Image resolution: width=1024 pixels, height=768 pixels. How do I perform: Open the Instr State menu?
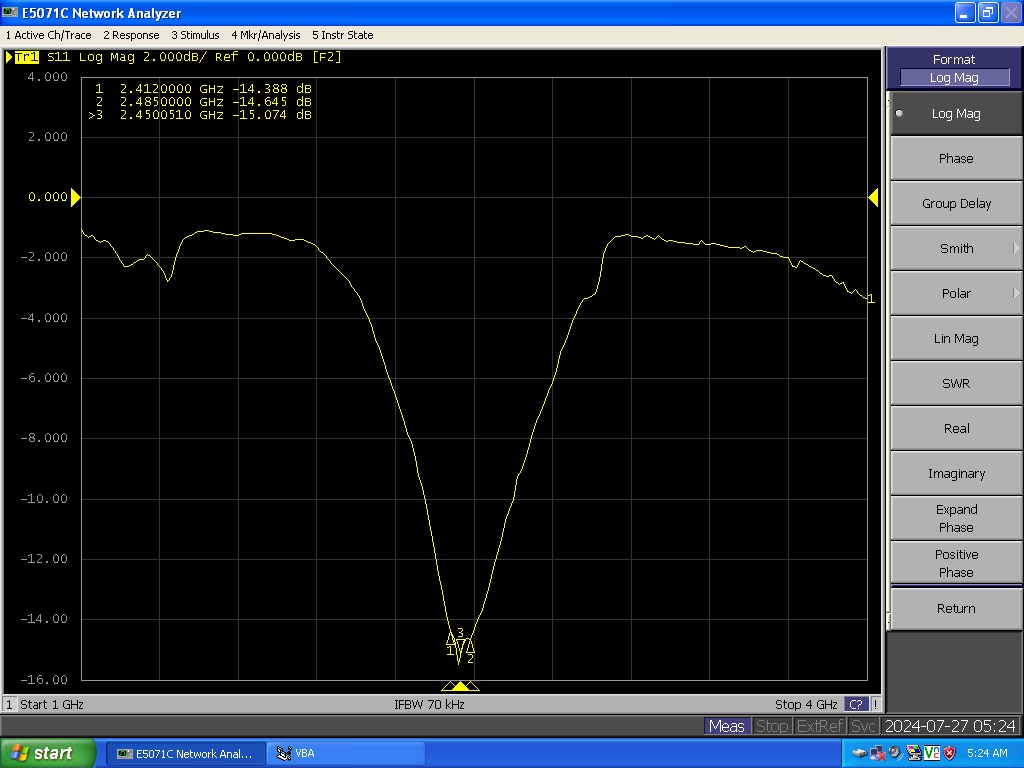pos(343,35)
